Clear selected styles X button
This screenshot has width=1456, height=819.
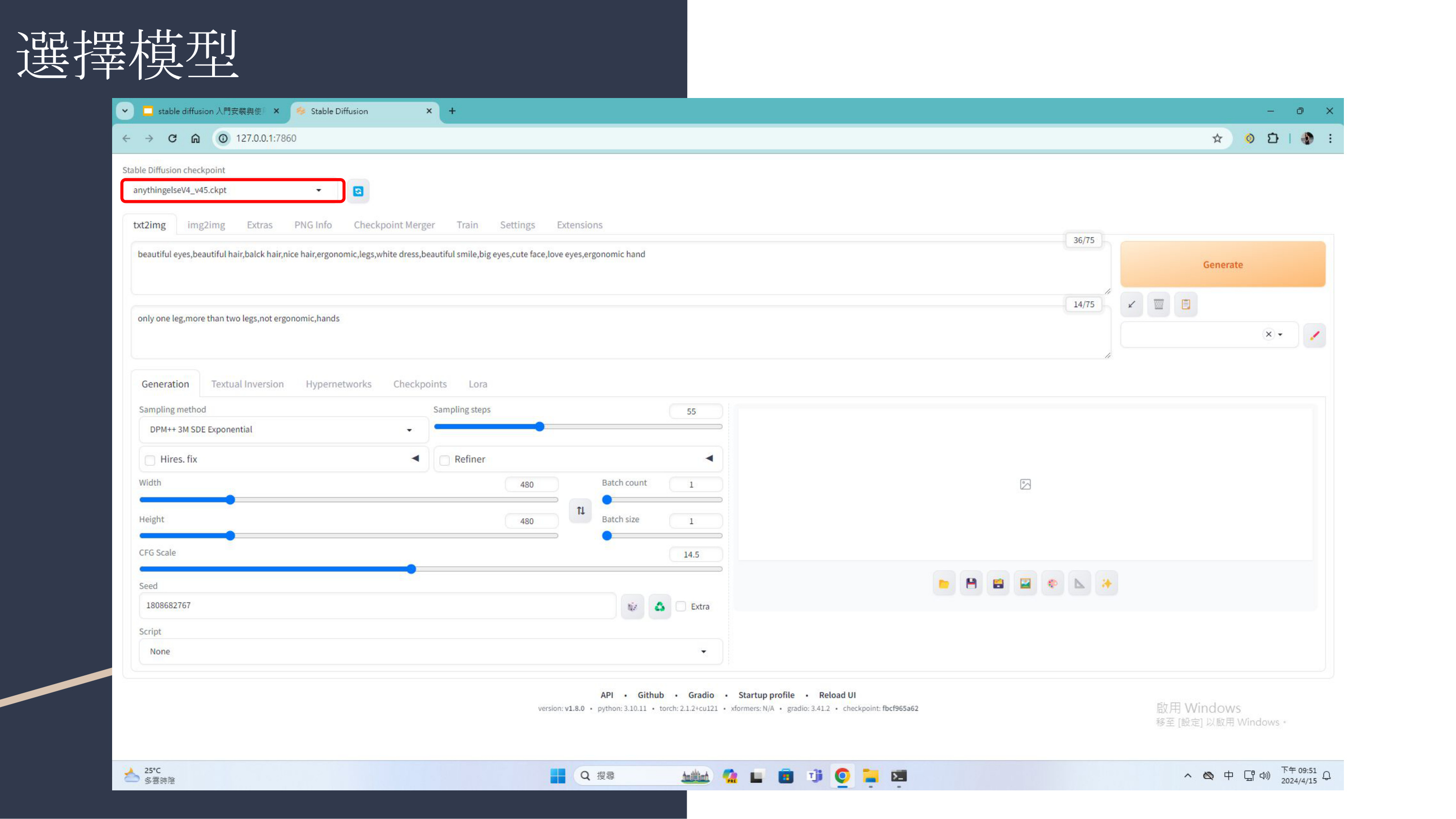pos(1268,334)
